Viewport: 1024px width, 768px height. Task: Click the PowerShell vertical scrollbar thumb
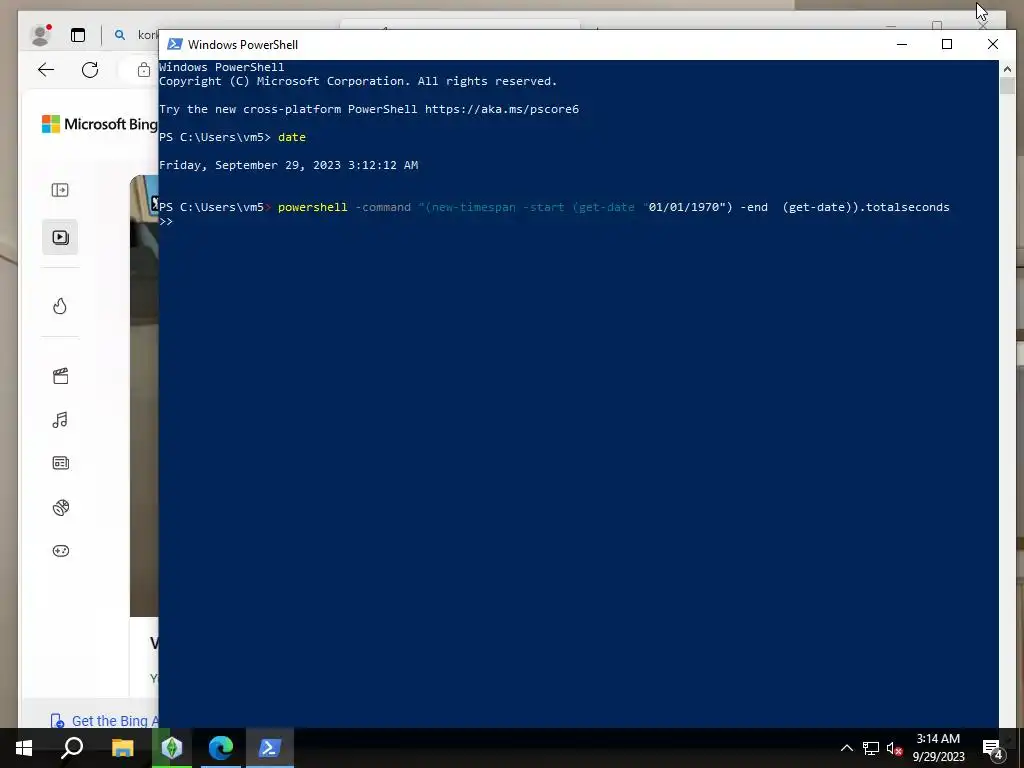(1006, 86)
